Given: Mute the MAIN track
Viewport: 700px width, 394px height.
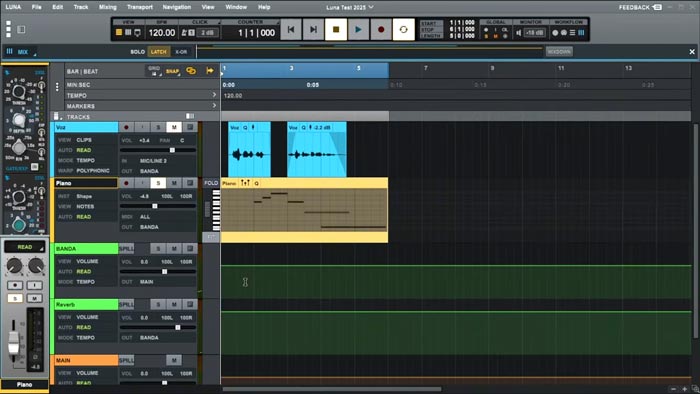Looking at the screenshot, I should 174,360.
